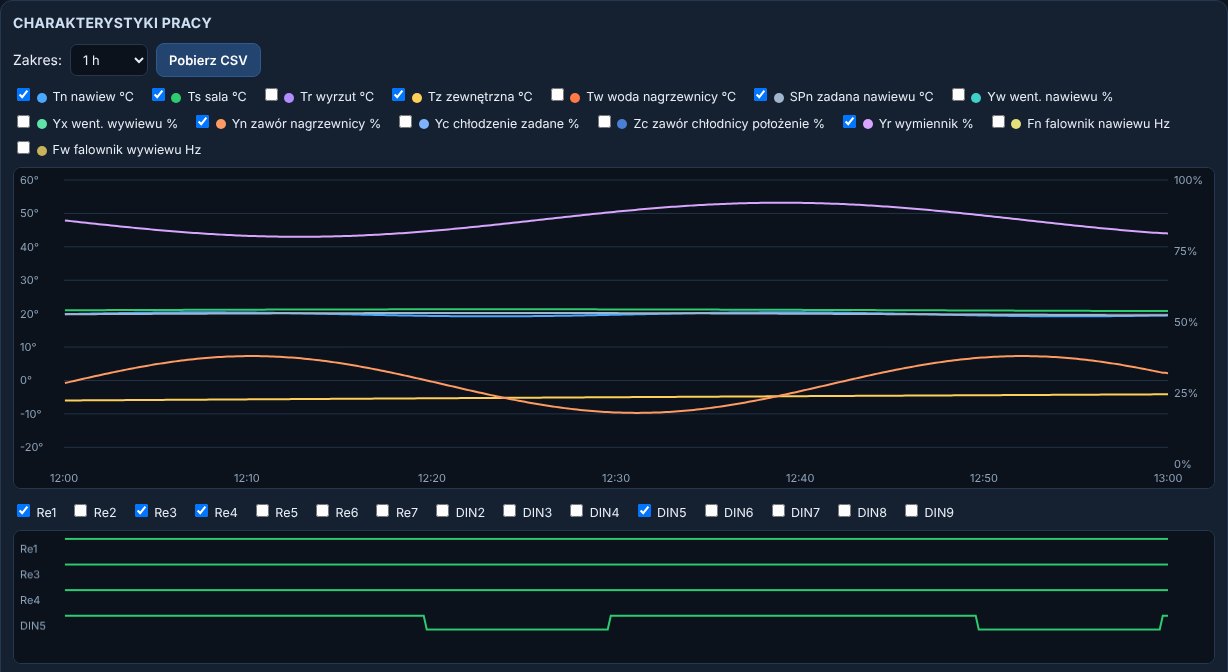Enable the DIN2 input checkbox
Viewport: 1228px width, 672px height.
pos(443,511)
